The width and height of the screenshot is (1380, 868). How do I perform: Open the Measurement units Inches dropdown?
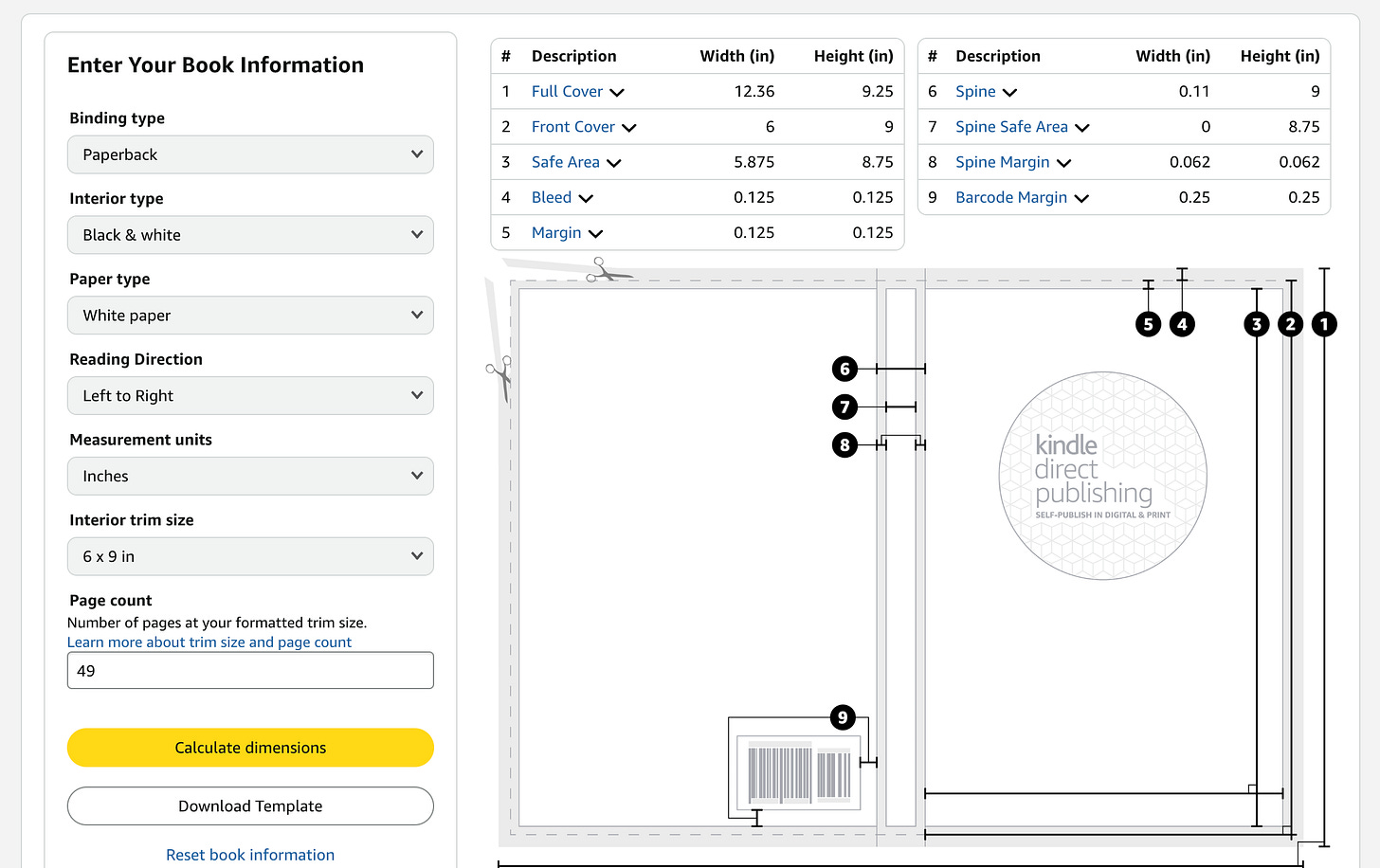250,476
